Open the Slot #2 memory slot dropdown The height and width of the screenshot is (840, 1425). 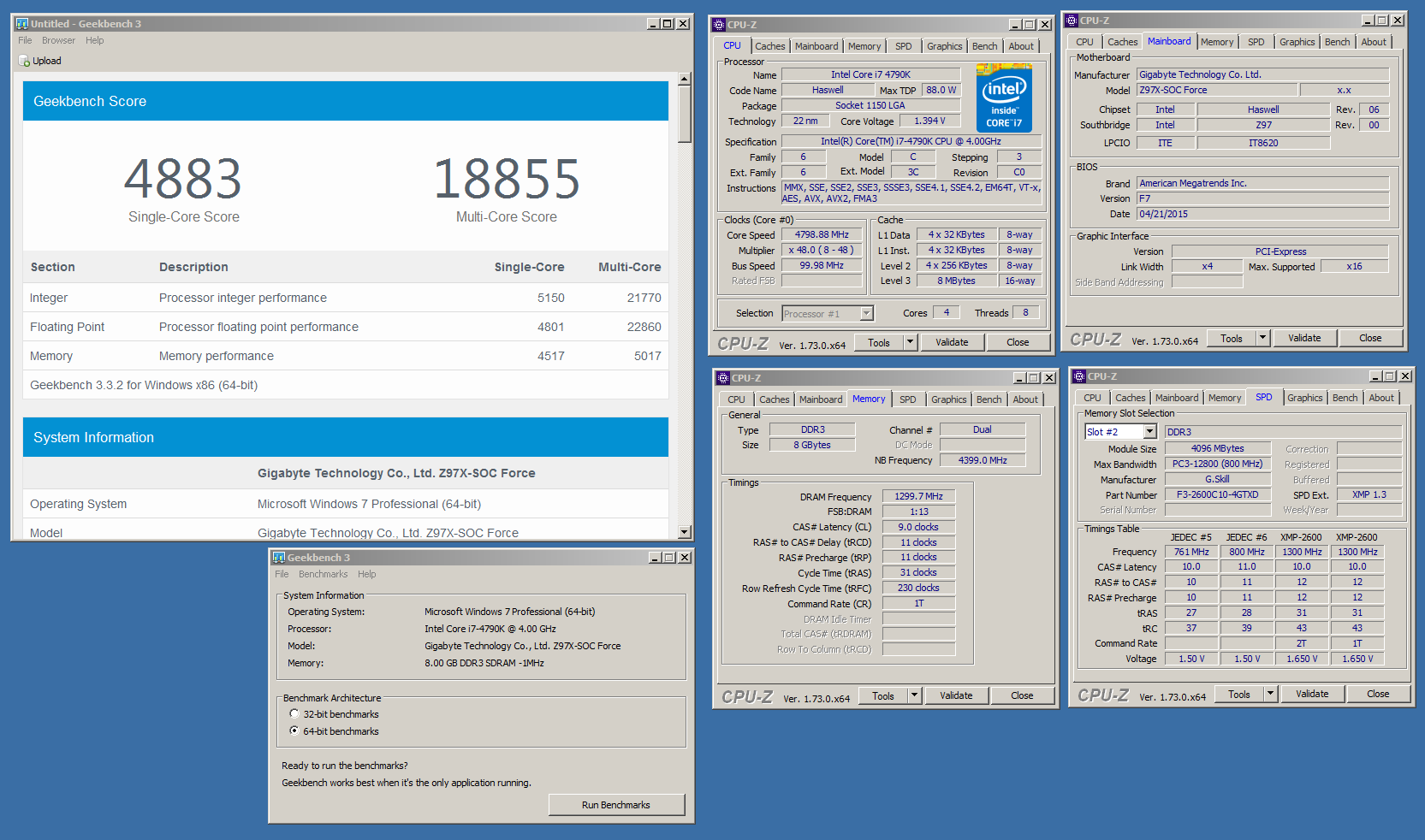coord(1149,432)
